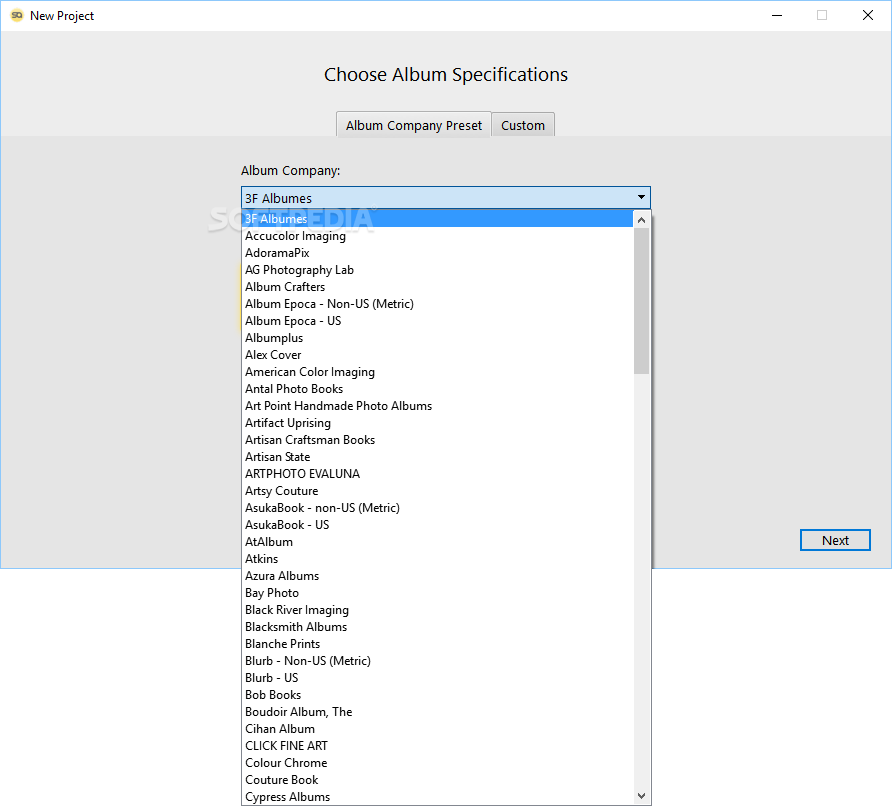This screenshot has width=892, height=806.
Task: Select Azura Albums
Action: point(437,576)
